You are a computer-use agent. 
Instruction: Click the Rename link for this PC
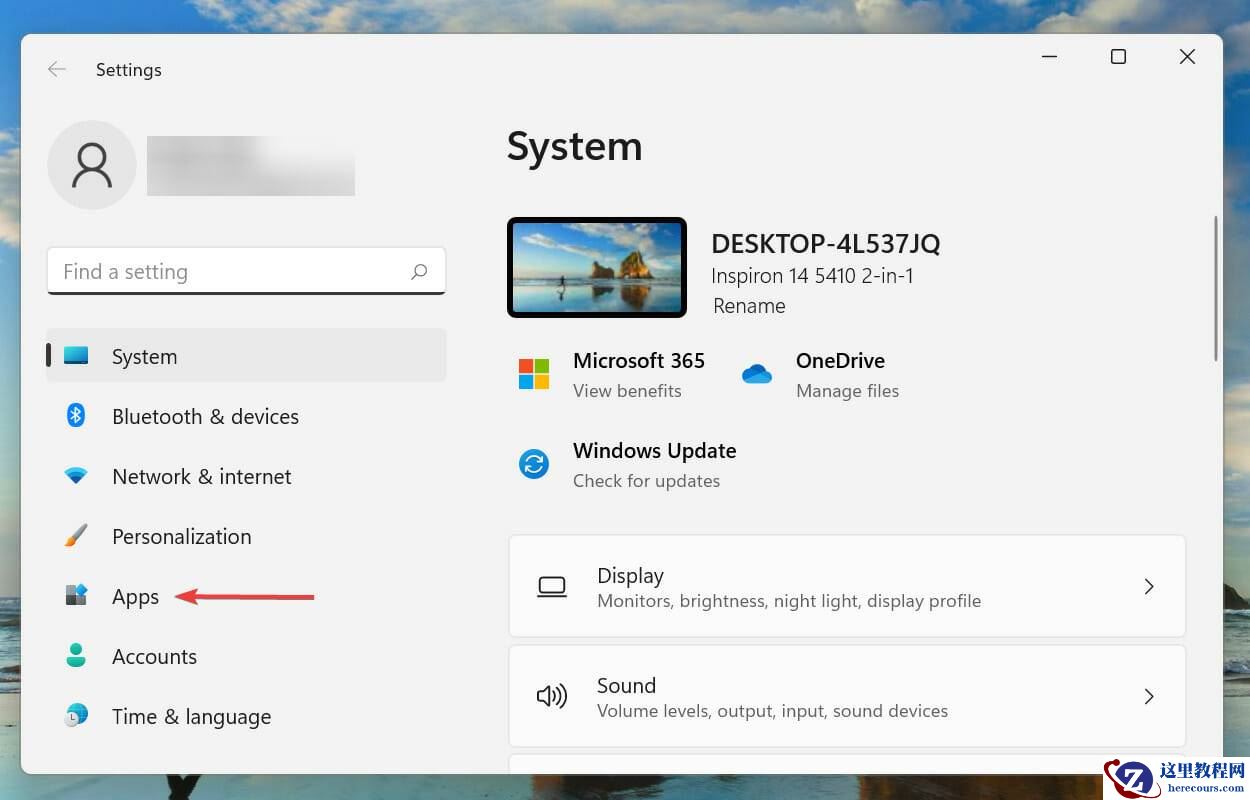pyautogui.click(x=748, y=306)
